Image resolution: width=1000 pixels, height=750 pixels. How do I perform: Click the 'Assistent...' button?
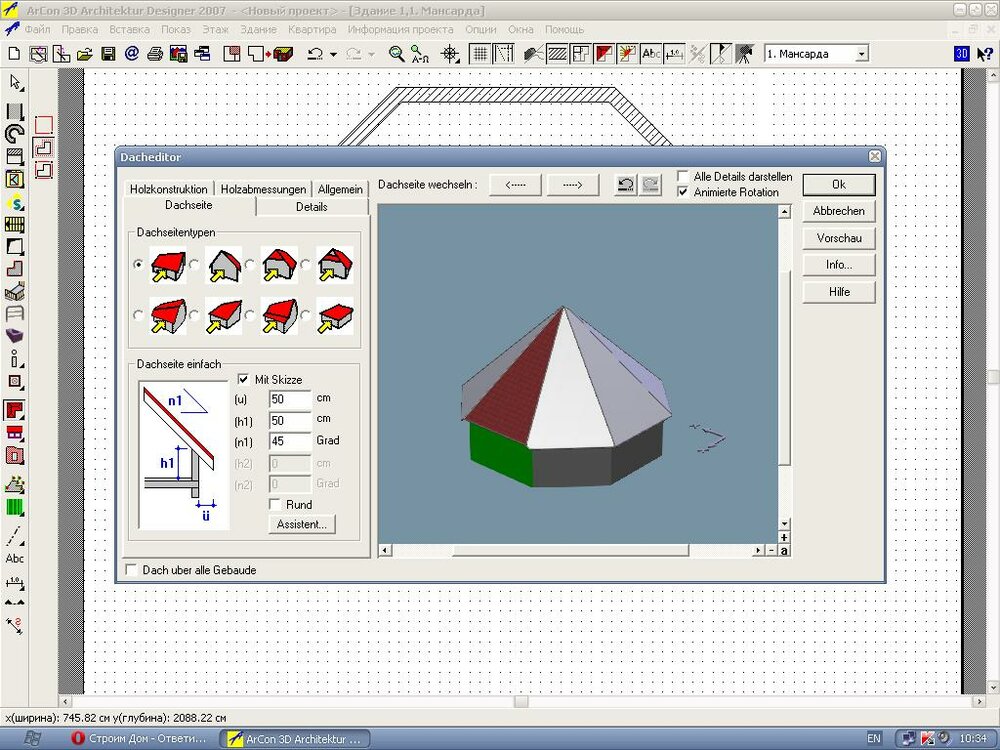[x=301, y=524]
